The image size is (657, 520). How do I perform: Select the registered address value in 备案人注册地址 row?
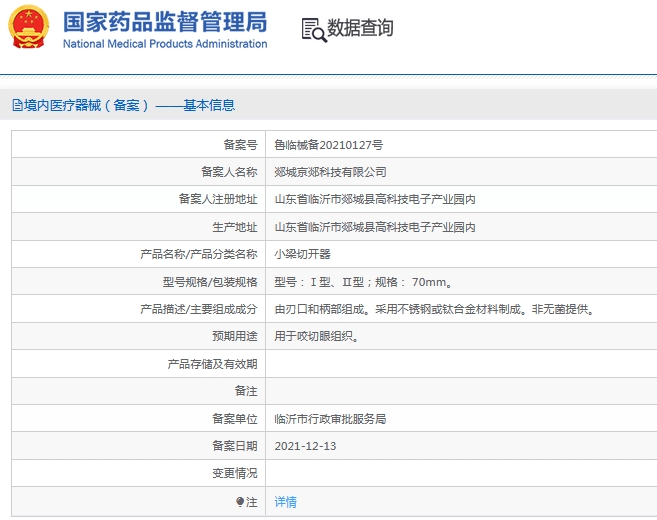pyautogui.click(x=375, y=199)
